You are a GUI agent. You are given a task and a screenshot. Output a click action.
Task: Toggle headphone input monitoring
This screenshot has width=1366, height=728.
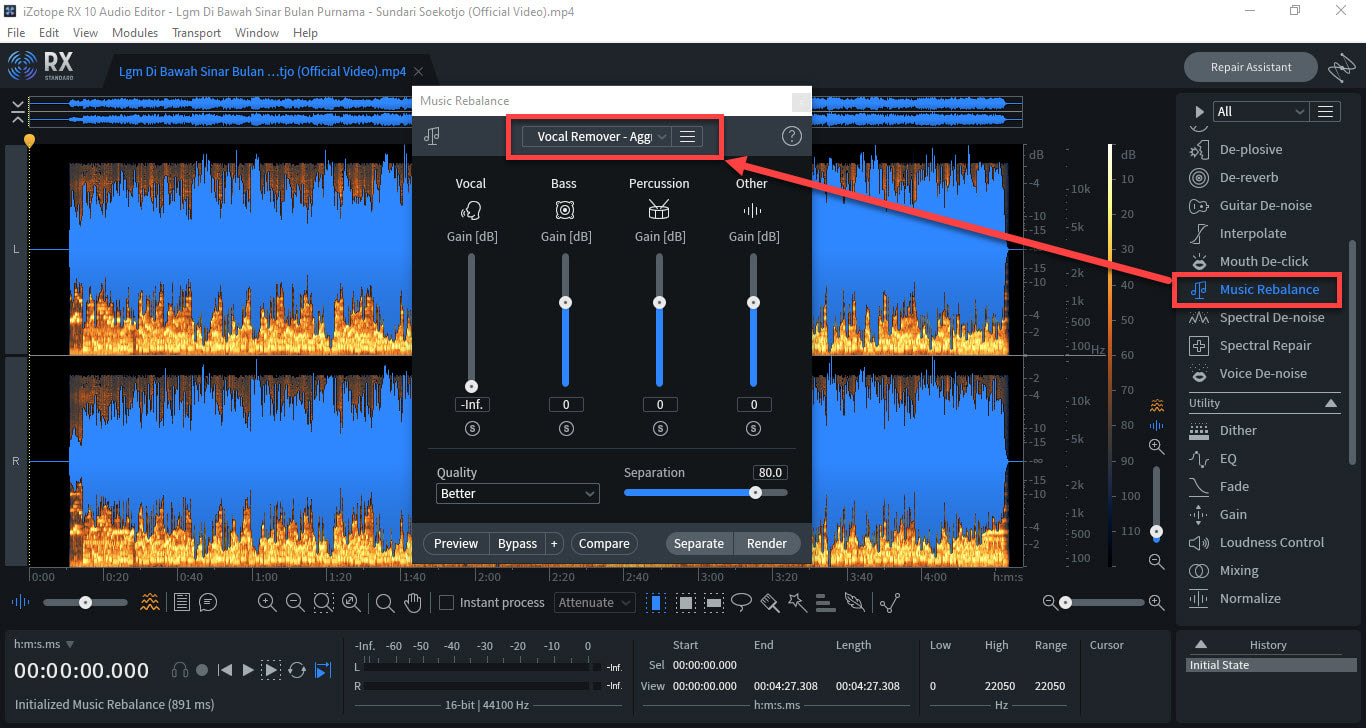click(180, 670)
